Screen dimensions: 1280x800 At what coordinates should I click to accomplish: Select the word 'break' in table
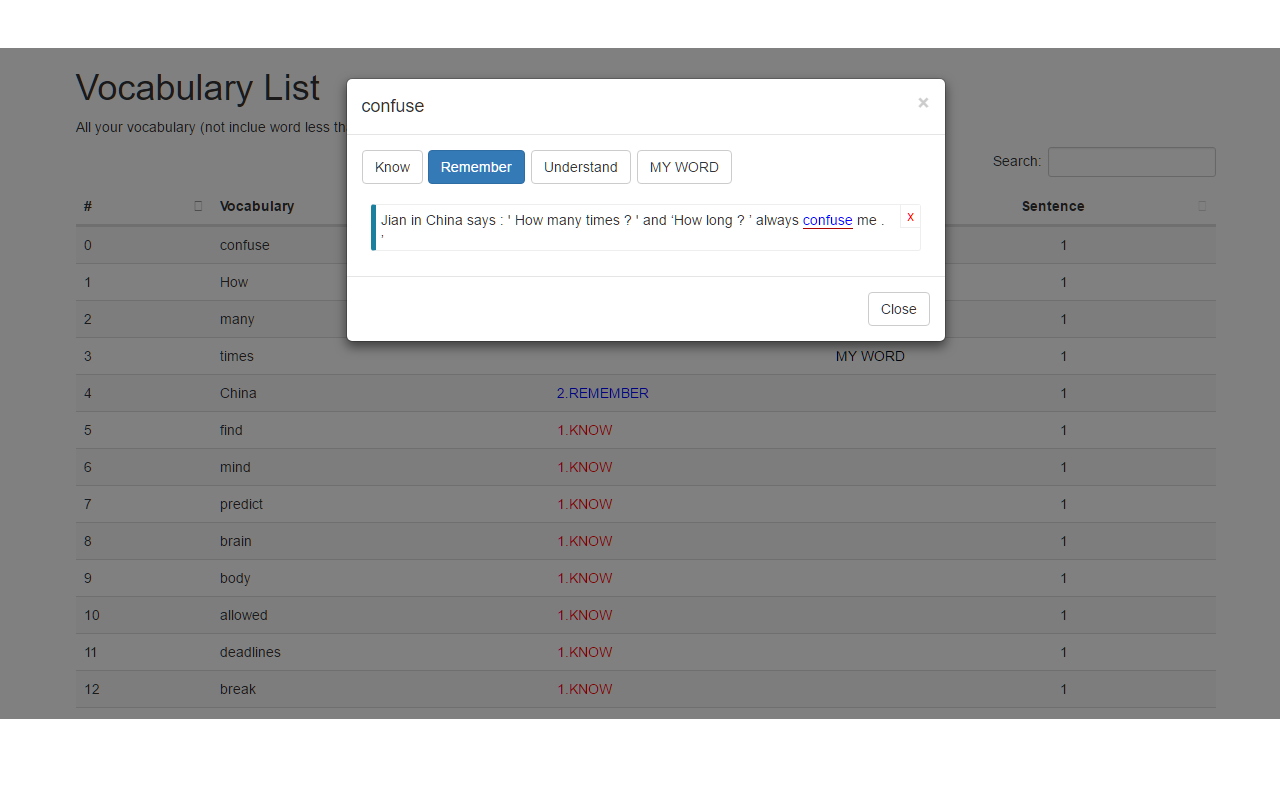238,689
